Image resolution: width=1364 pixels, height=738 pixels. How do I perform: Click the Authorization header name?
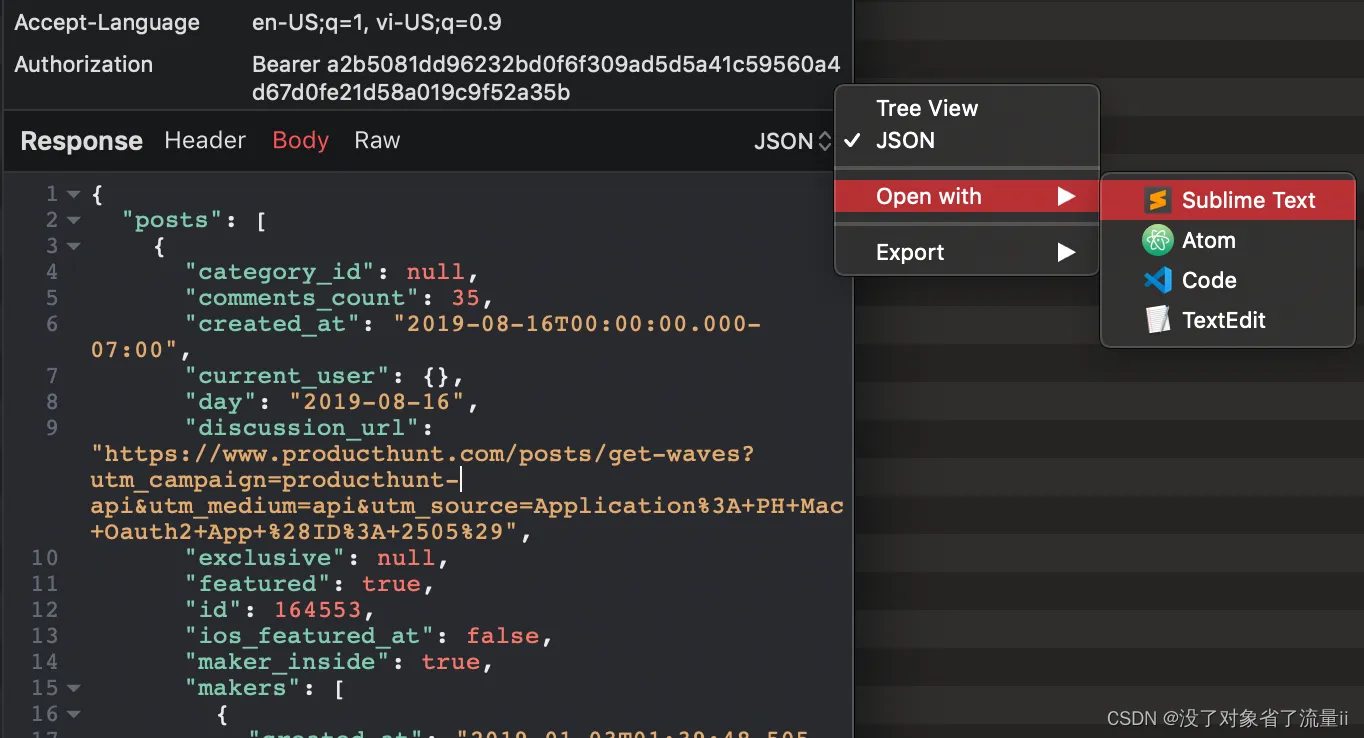tap(84, 64)
